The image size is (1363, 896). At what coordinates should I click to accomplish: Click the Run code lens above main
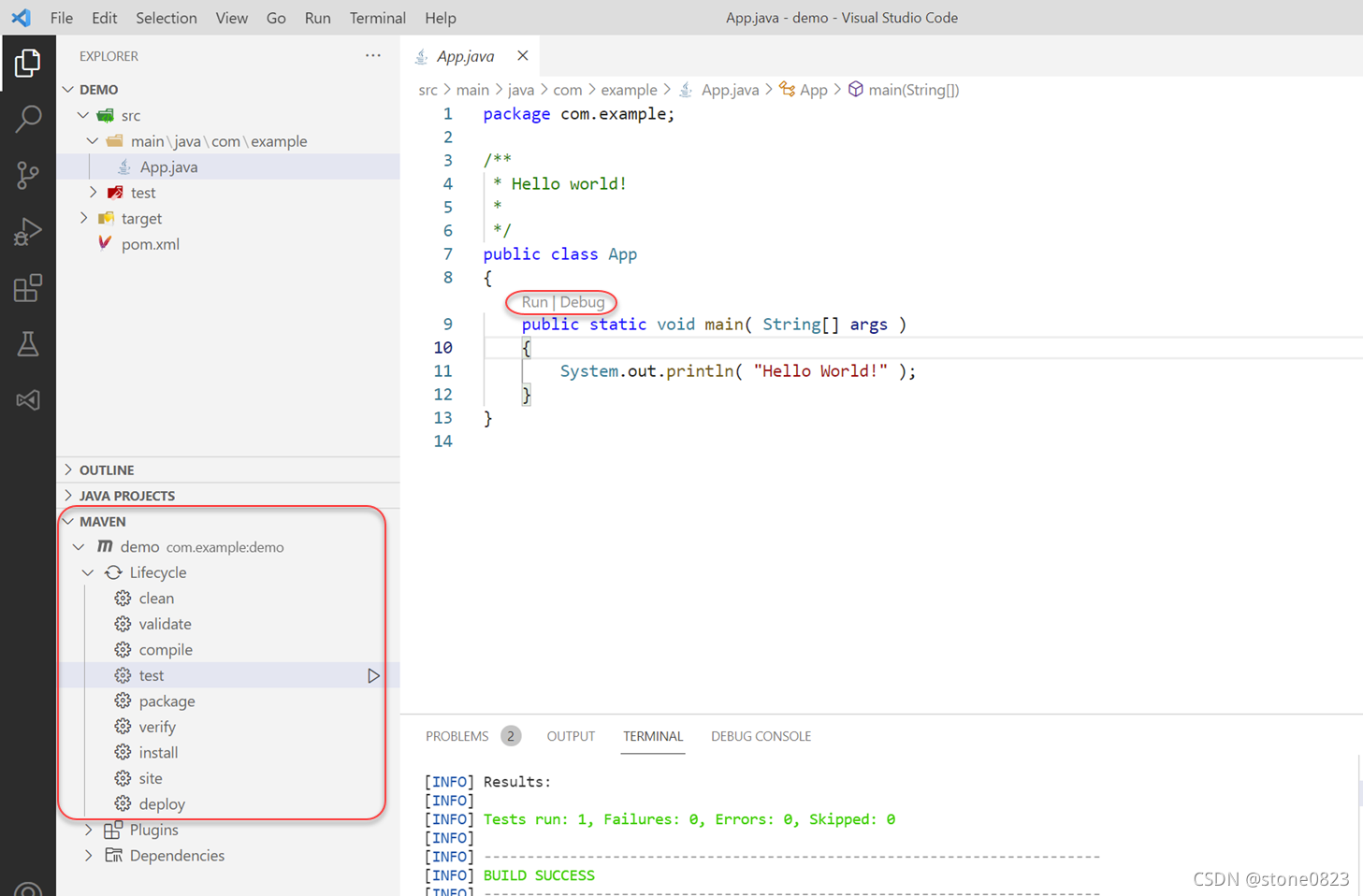tap(534, 302)
